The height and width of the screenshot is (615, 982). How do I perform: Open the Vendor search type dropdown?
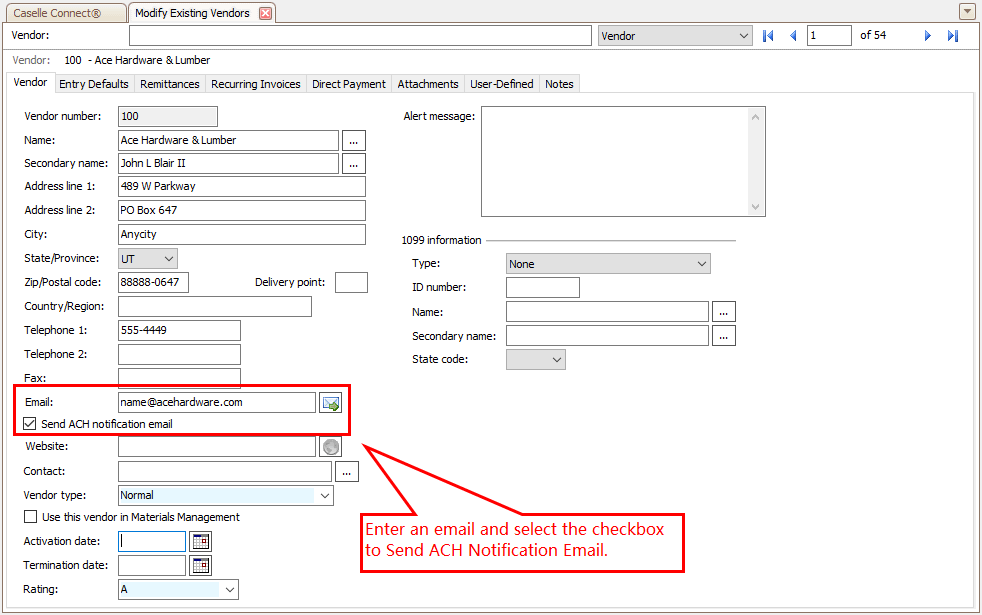(674, 36)
